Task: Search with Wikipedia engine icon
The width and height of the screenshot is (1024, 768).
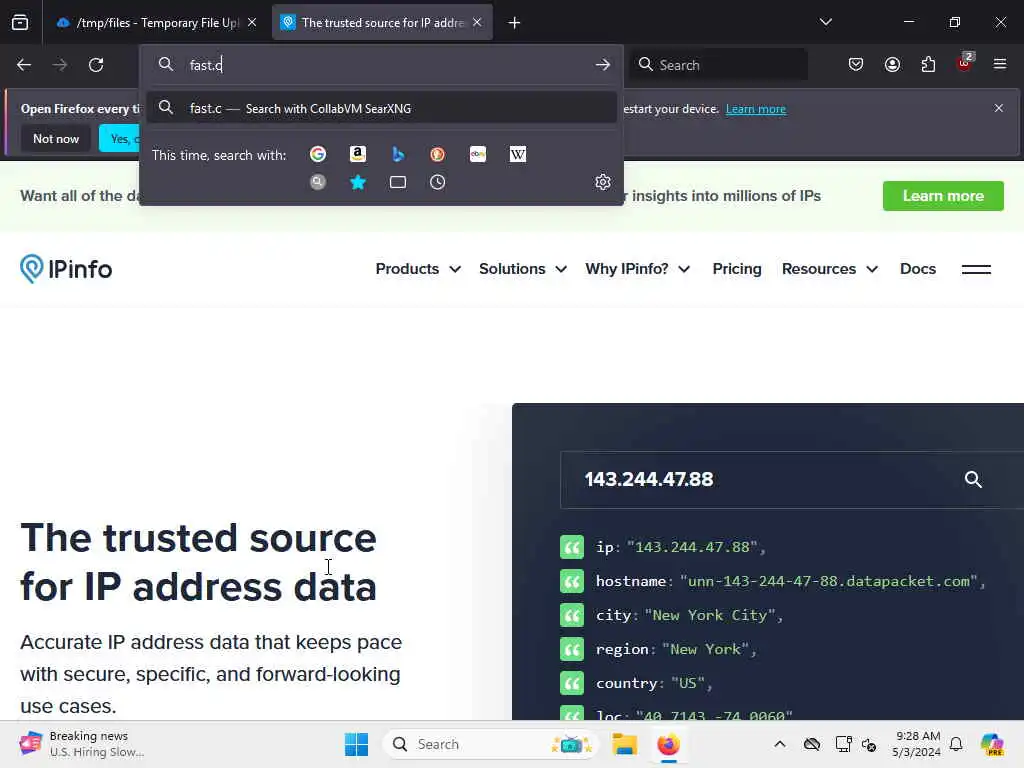Action: point(518,154)
